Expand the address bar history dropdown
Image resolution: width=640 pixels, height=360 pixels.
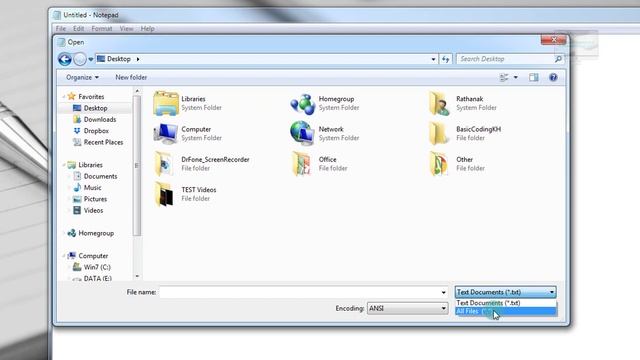click(433, 59)
